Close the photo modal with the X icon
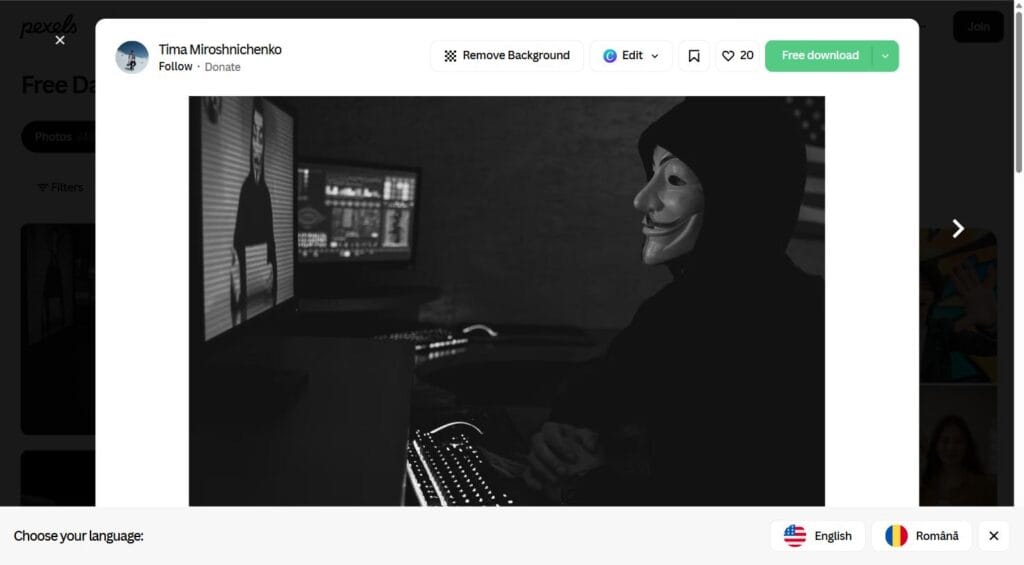 60,40
